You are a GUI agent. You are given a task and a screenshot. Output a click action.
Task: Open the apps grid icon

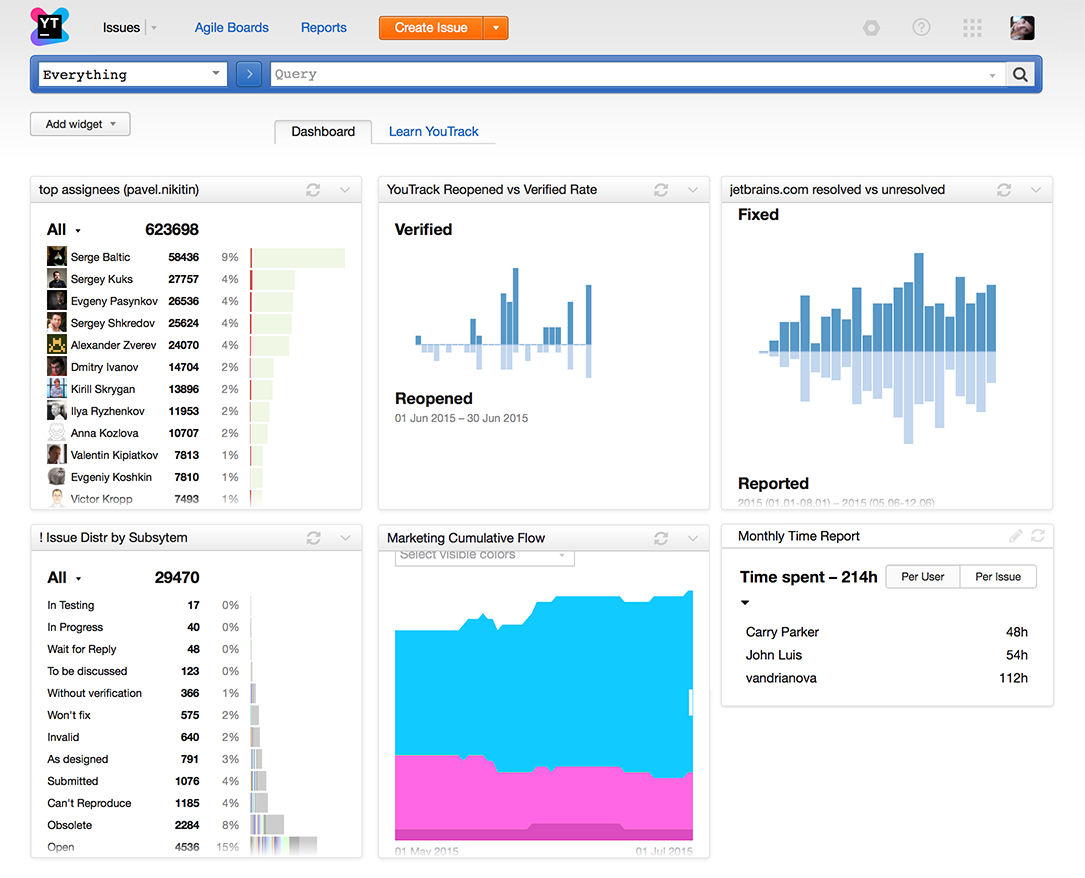tap(972, 28)
